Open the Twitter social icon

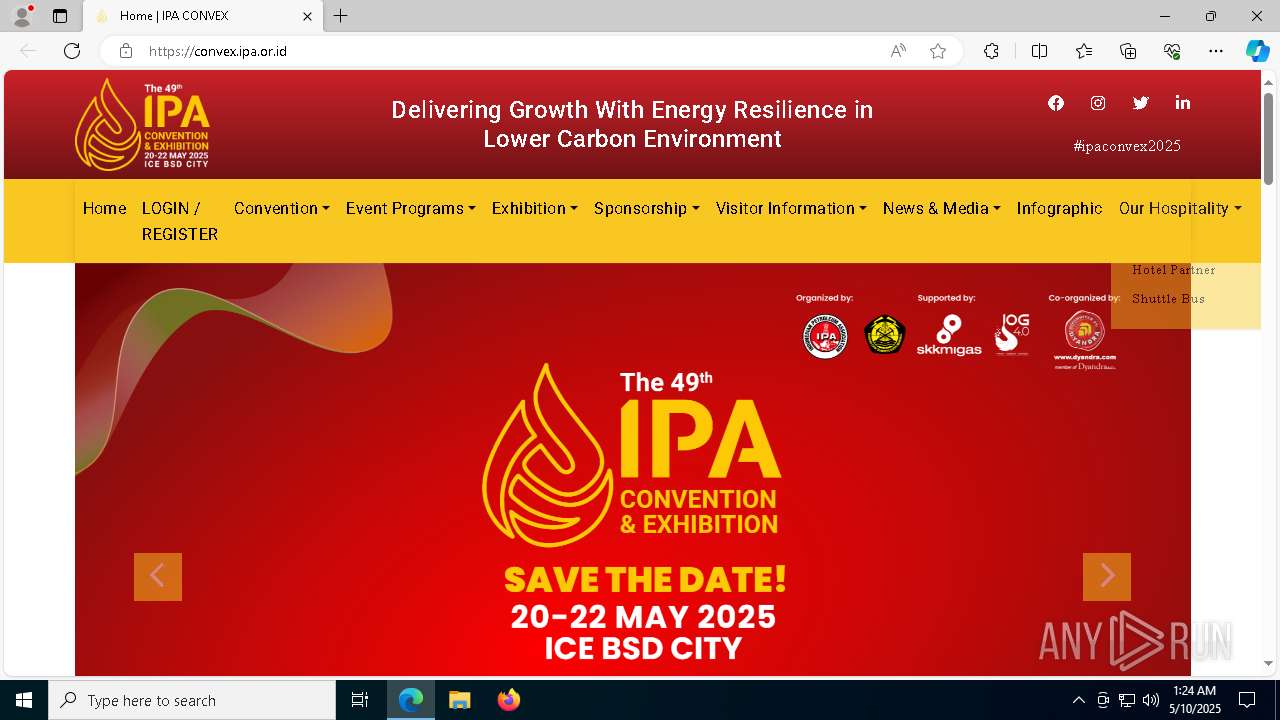pos(1140,103)
